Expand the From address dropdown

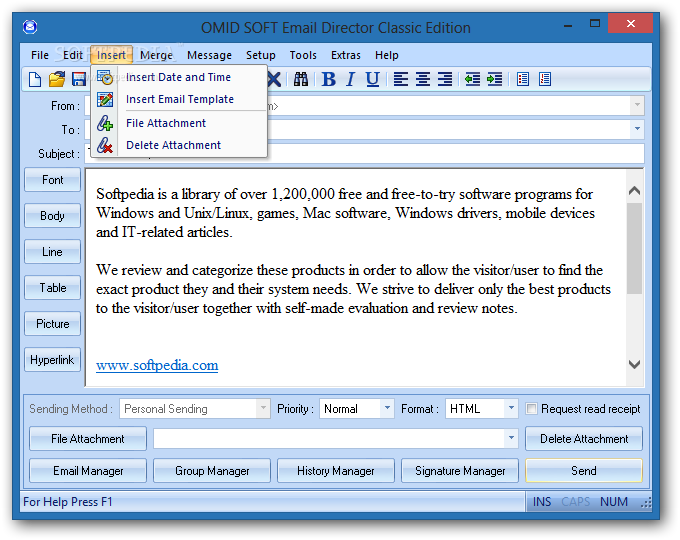[x=637, y=105]
